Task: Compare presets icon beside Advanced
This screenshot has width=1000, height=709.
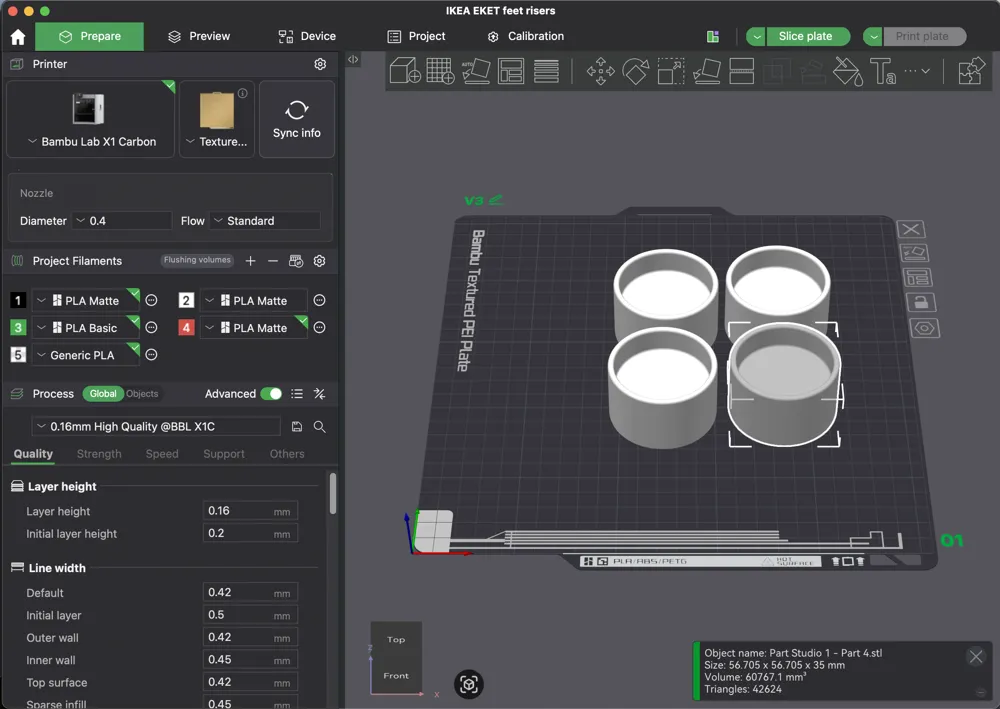Action: (320, 394)
